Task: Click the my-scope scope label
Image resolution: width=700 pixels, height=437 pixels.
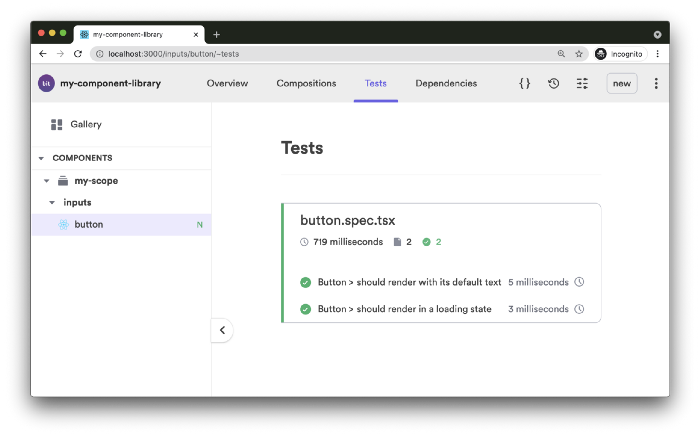Action: point(96,181)
